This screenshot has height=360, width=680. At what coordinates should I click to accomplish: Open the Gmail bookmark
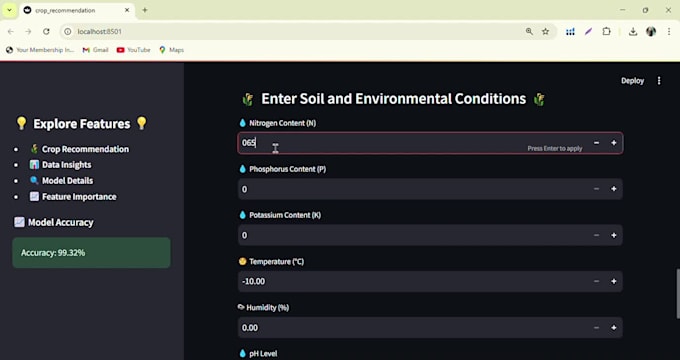[95, 50]
